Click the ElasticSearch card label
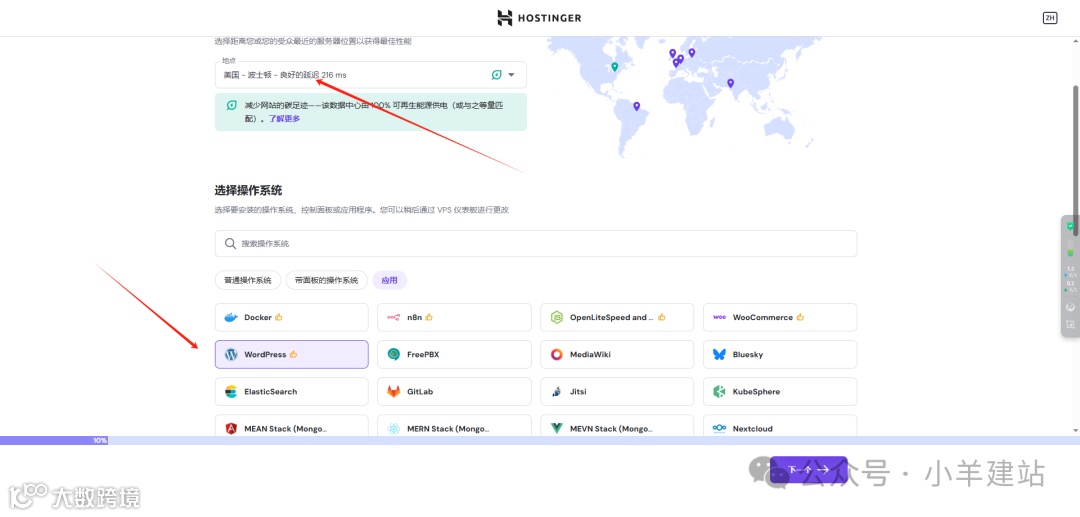Image resolution: width=1080 pixels, height=517 pixels. click(x=271, y=392)
